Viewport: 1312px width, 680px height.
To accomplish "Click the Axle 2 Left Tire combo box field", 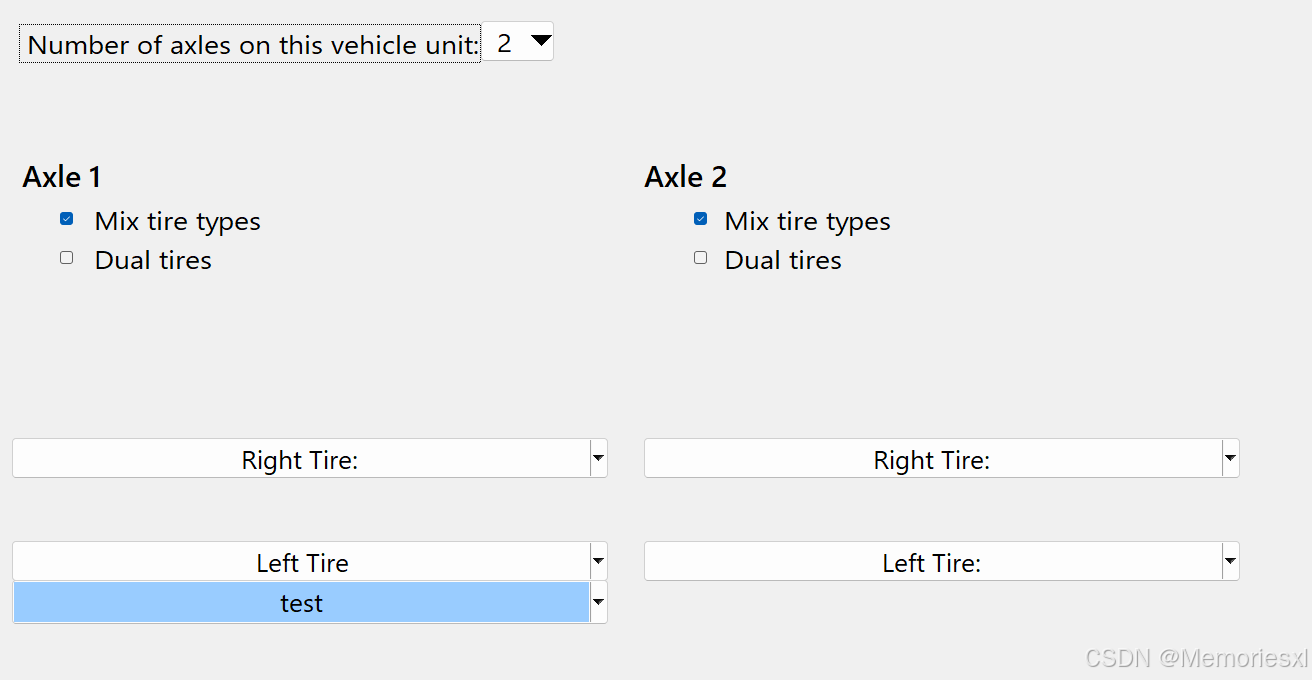I will click(932, 562).
